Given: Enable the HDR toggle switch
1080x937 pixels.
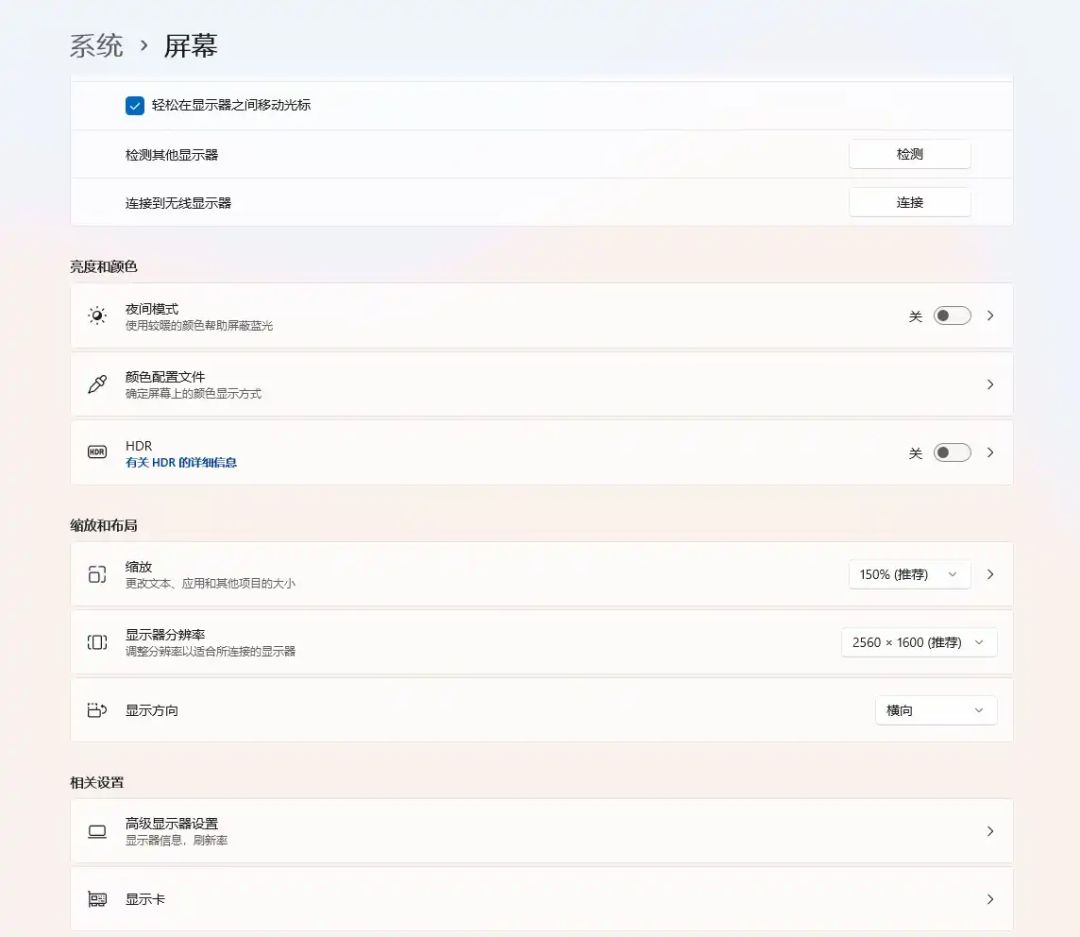Looking at the screenshot, I should pos(952,453).
